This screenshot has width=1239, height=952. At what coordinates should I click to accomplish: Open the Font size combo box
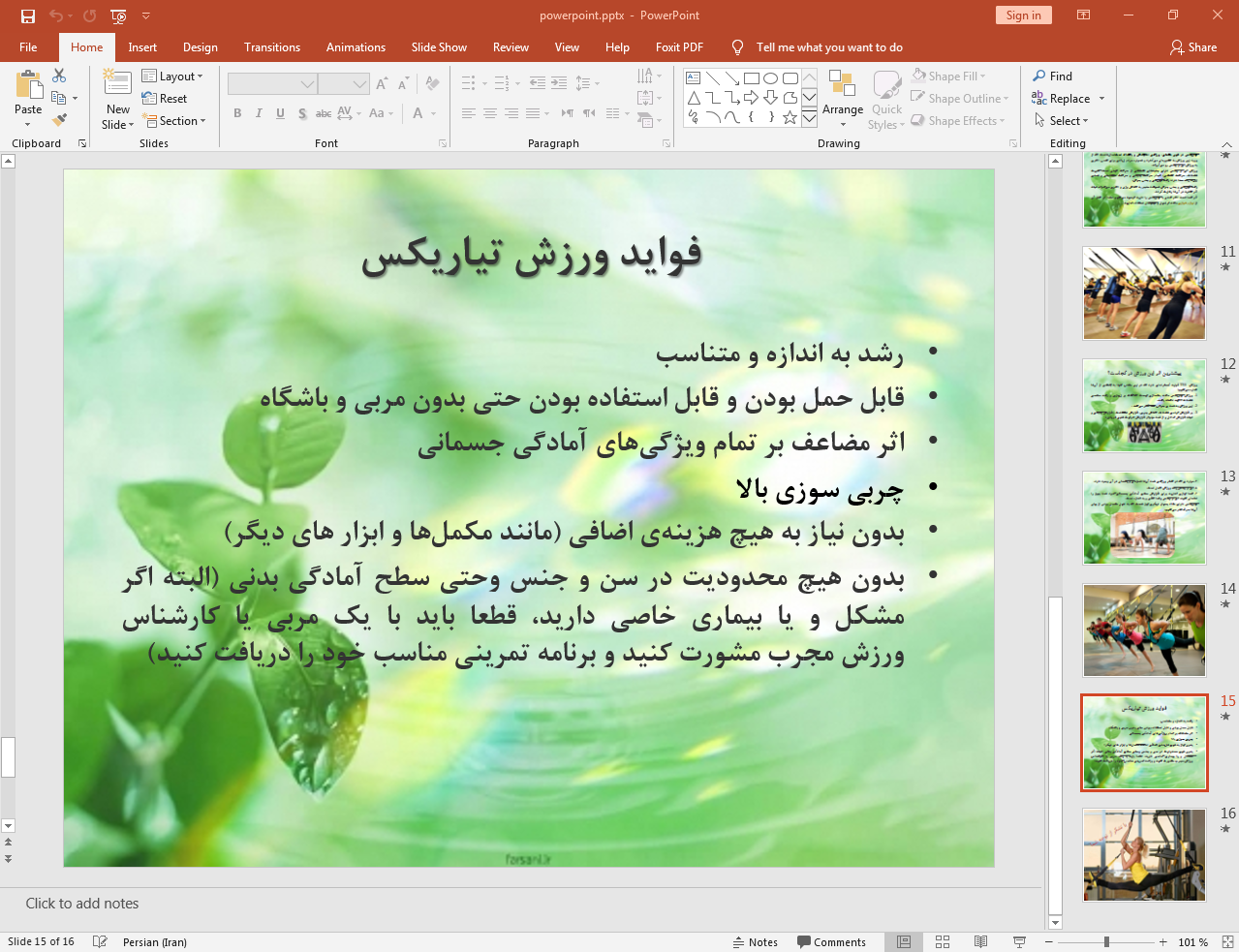tap(344, 84)
